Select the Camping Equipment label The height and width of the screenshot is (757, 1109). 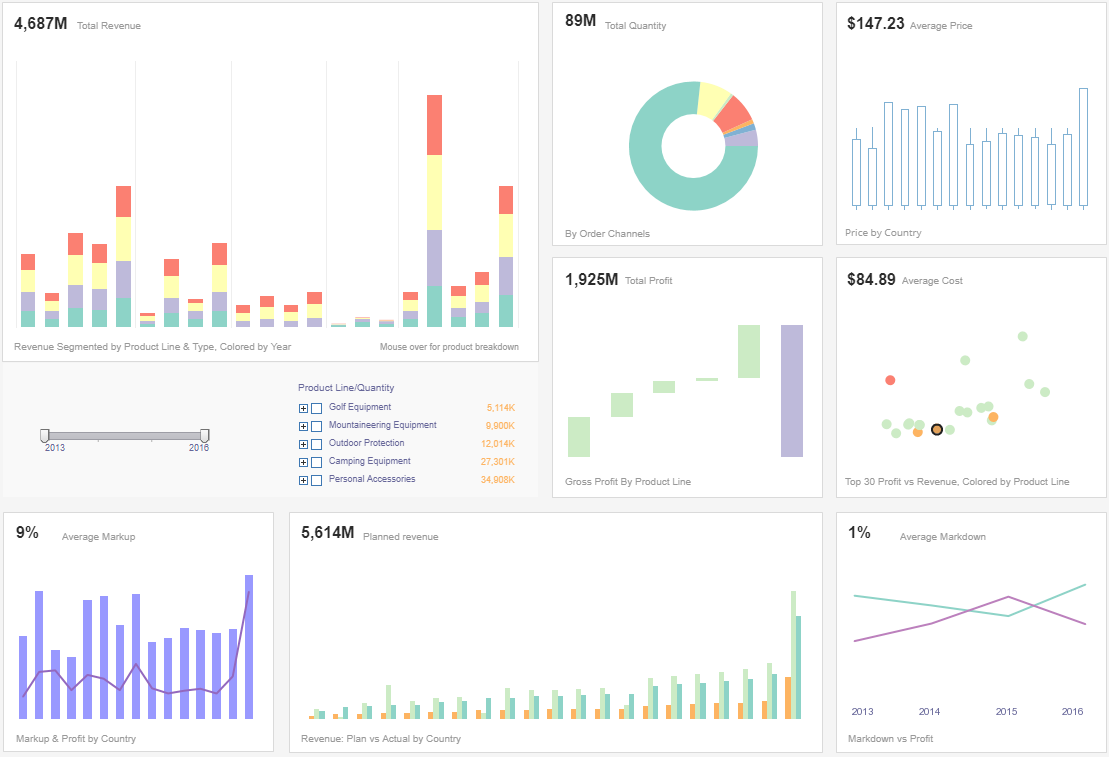click(x=369, y=461)
